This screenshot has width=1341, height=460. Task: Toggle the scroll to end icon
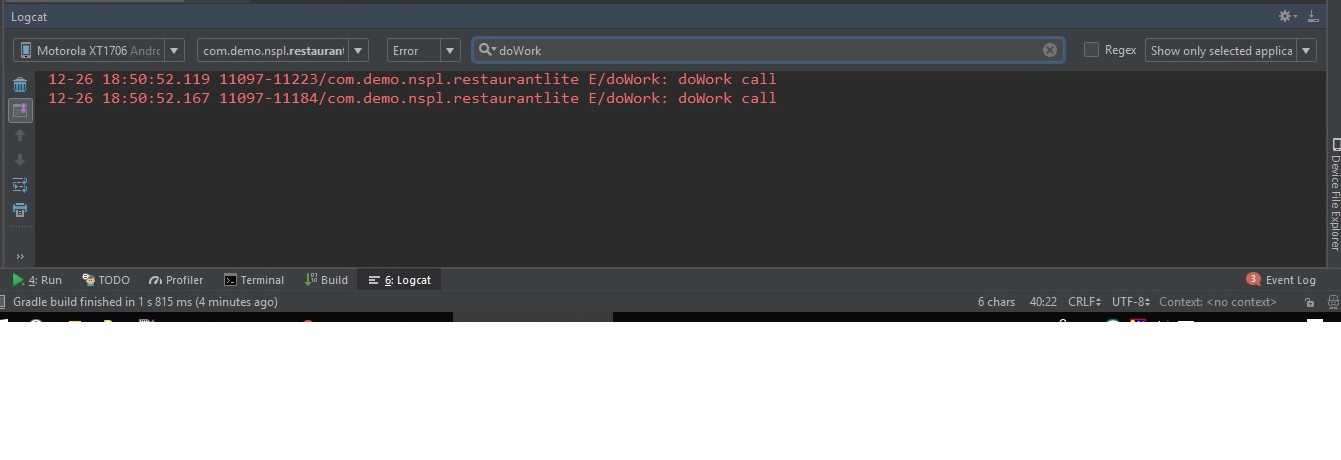pyautogui.click(x=20, y=110)
